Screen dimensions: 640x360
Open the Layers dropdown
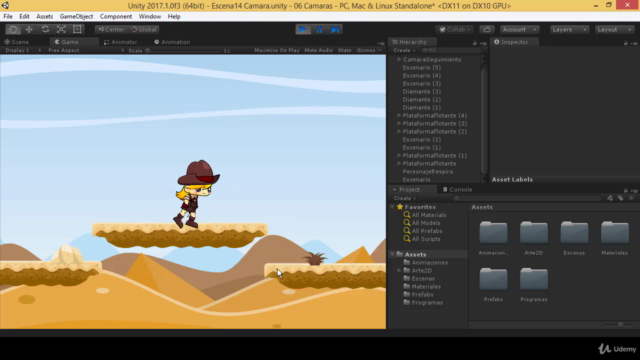click(x=569, y=29)
